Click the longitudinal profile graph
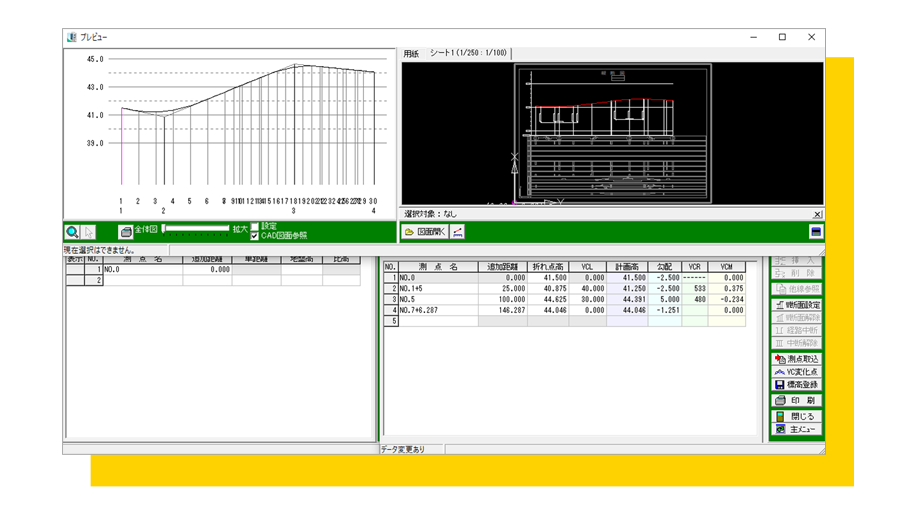Screen dimensions: 916x515 click(230, 134)
